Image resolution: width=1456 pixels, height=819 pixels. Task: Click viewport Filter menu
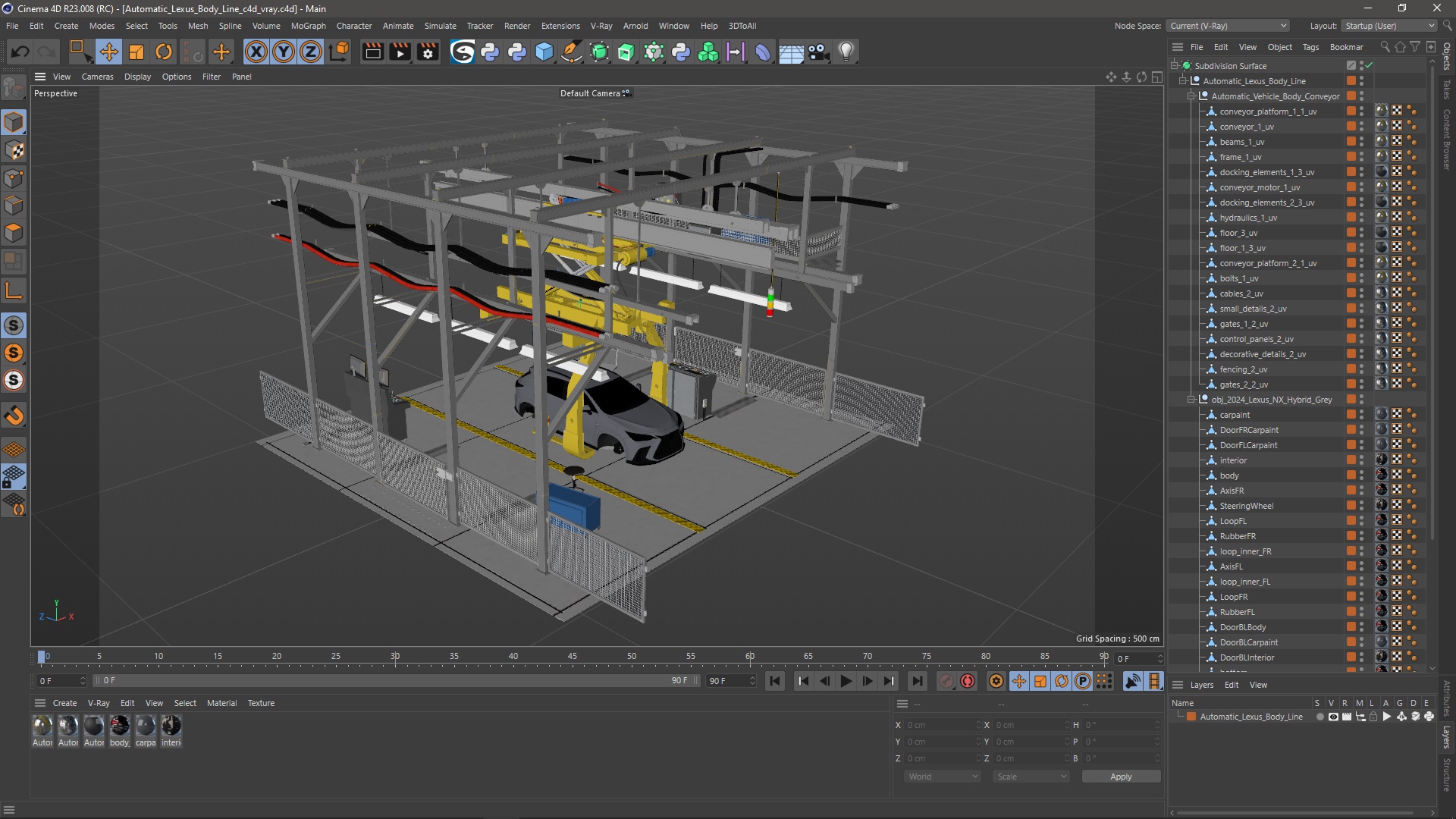pos(212,77)
